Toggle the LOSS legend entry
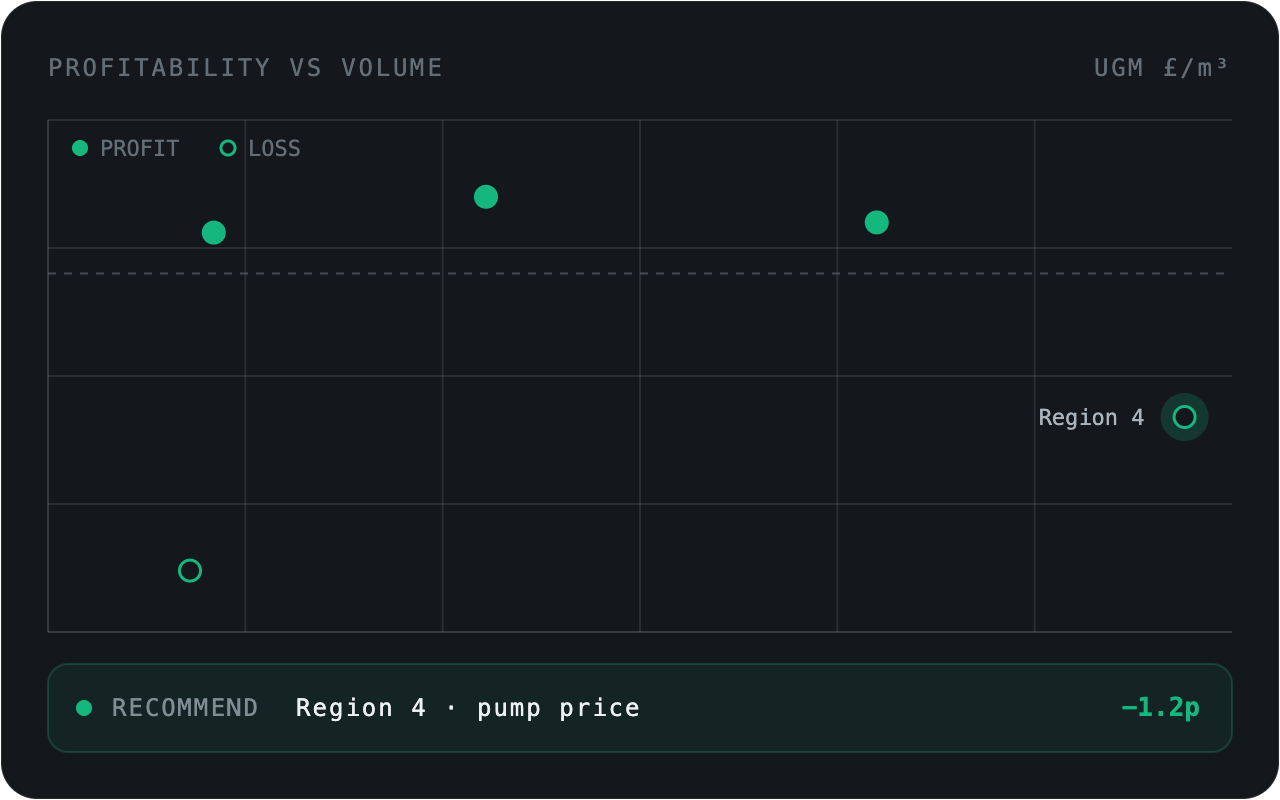The width and height of the screenshot is (1280, 800). pyautogui.click(x=260, y=149)
